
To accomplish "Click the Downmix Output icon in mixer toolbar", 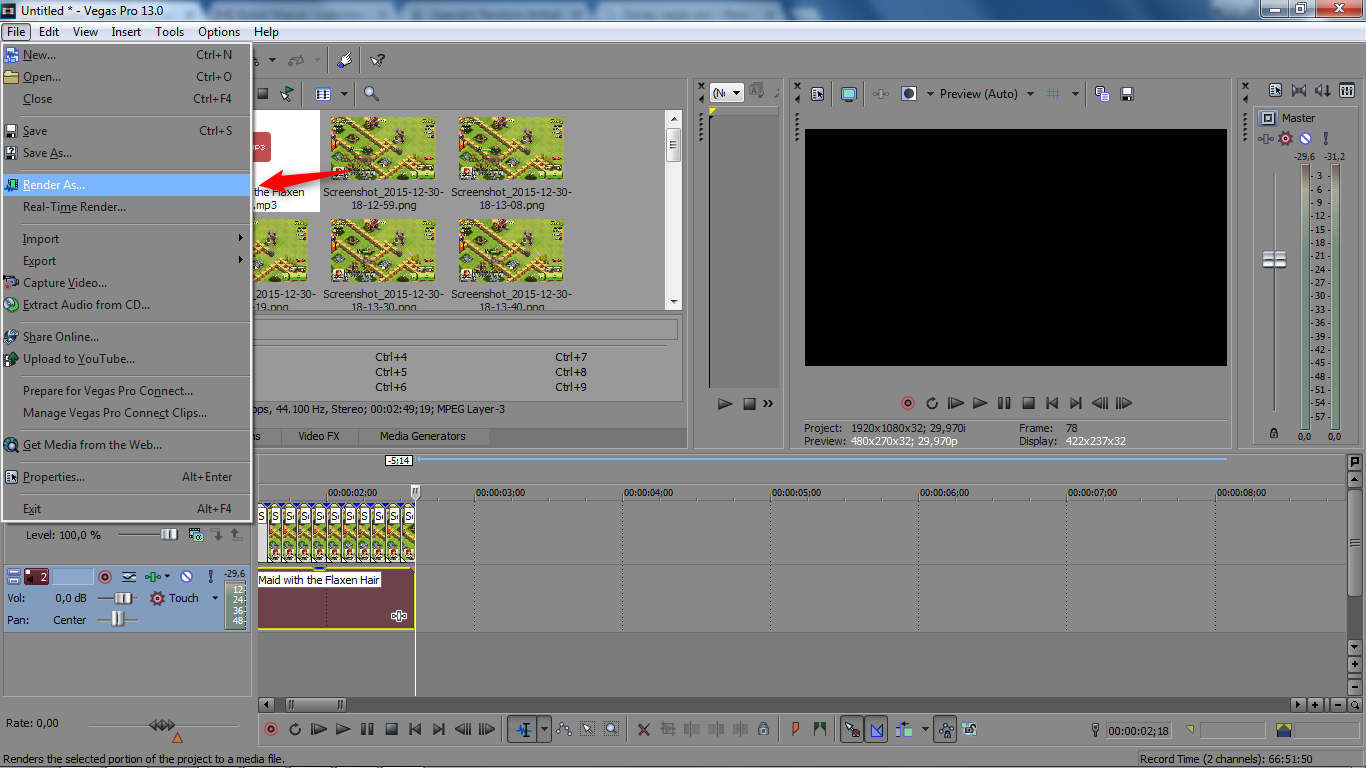I will tap(1299, 91).
